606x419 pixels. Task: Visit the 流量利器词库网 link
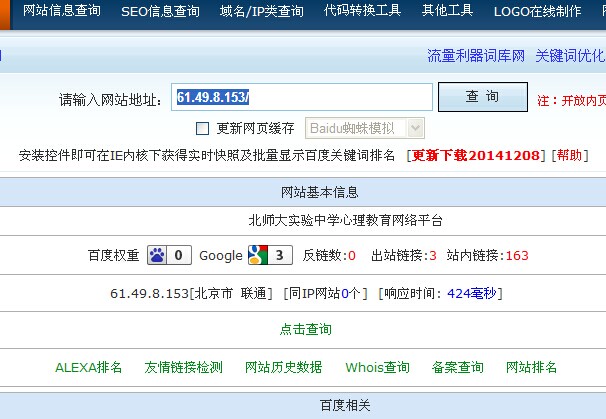476,56
